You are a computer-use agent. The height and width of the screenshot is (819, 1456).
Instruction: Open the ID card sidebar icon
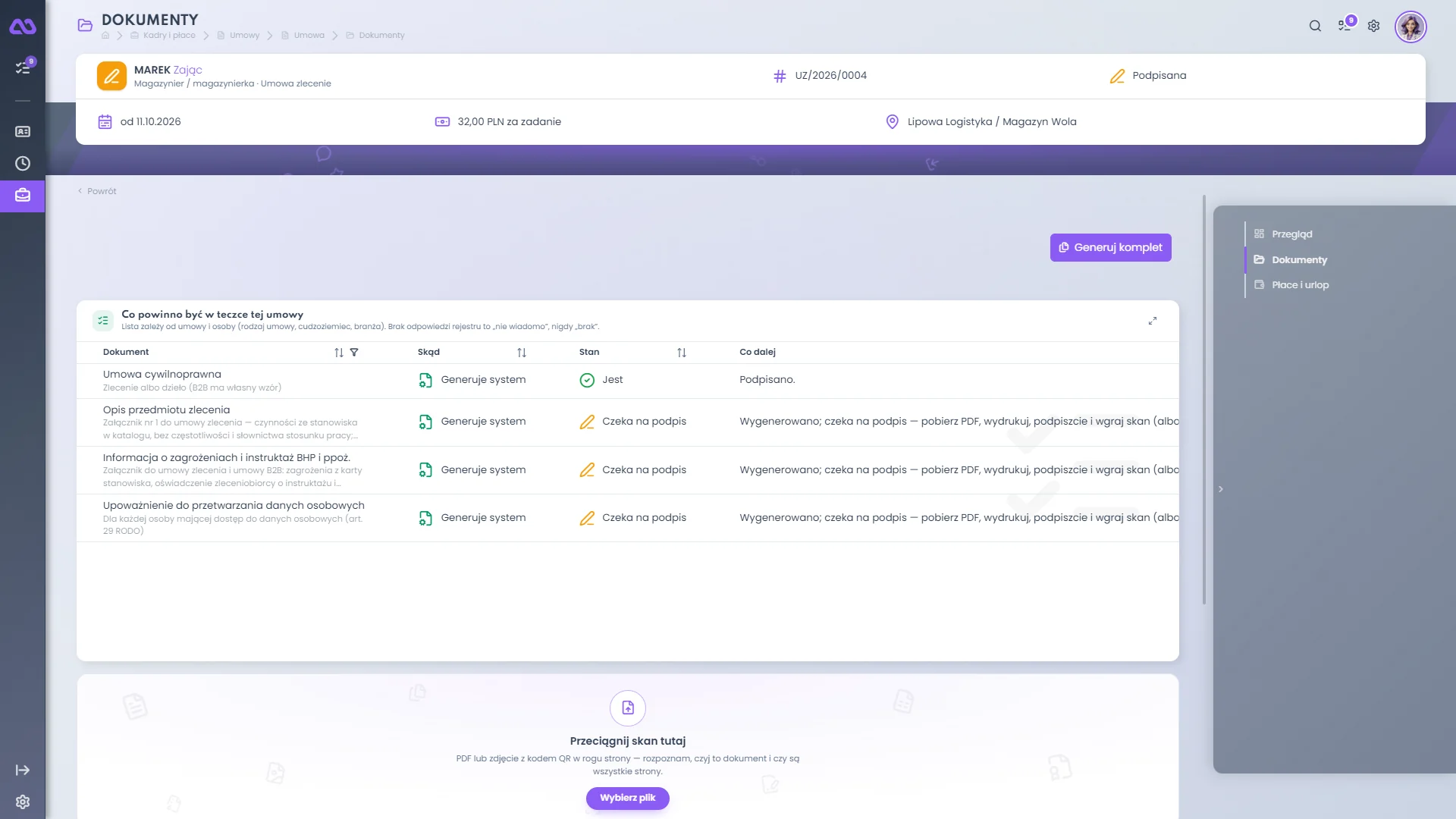(23, 131)
